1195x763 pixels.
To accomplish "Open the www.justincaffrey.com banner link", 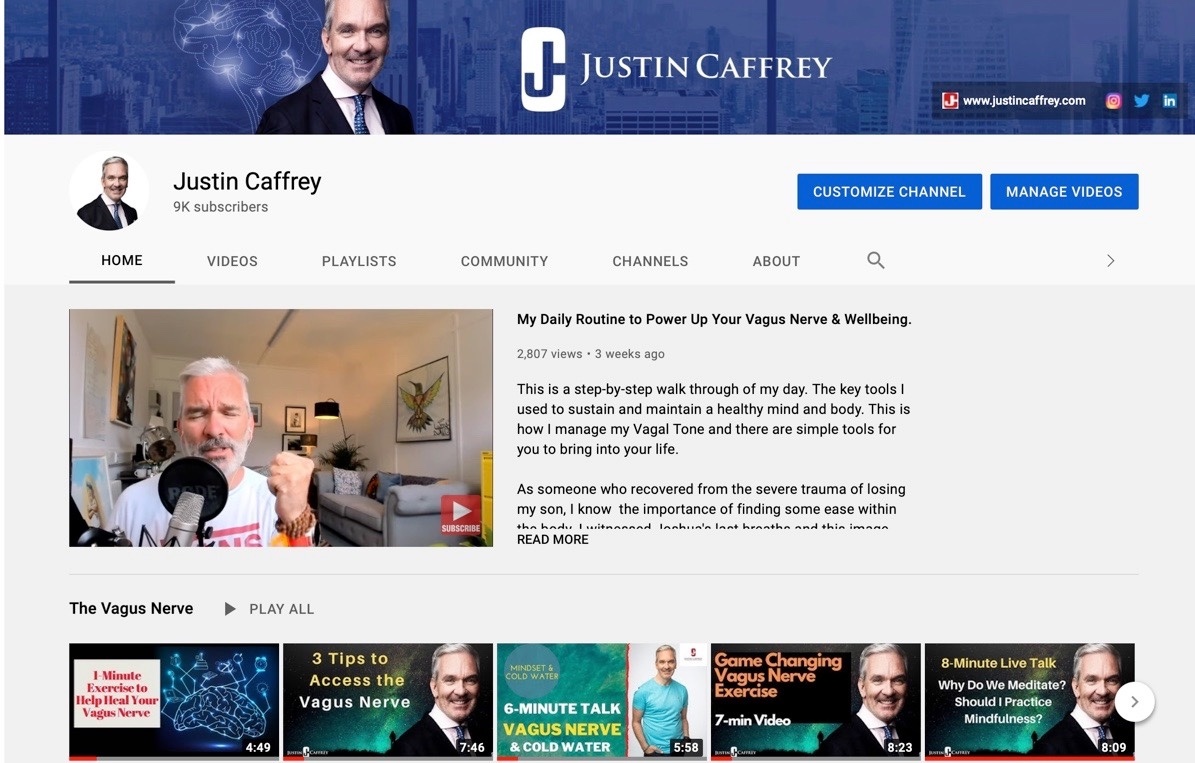I will [x=1024, y=101].
